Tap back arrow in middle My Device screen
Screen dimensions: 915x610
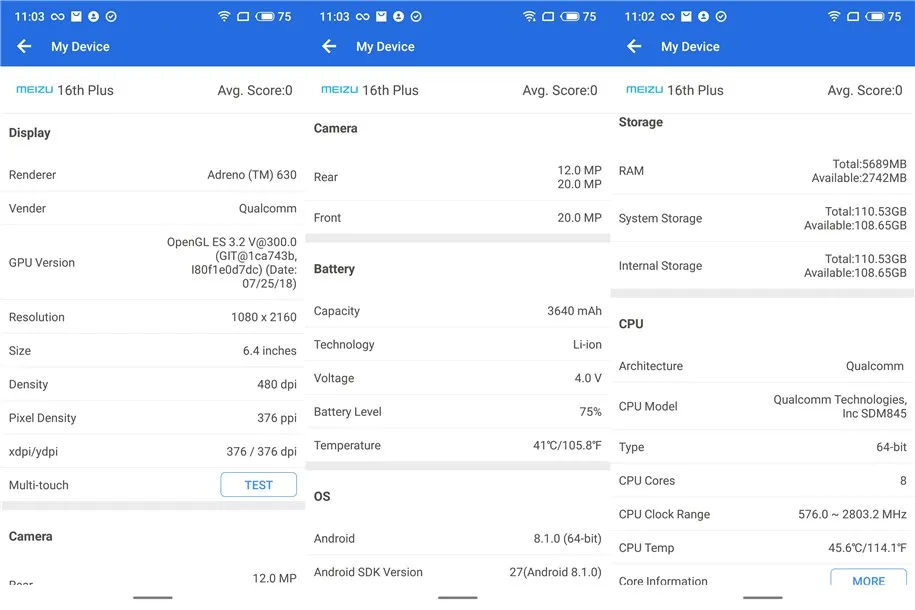[329, 46]
